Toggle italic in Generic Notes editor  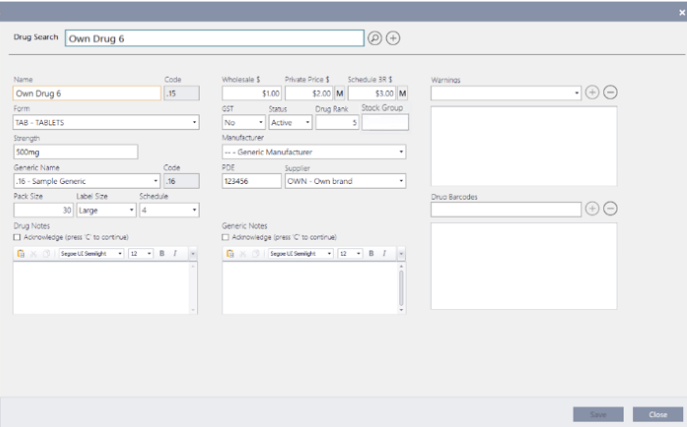coord(384,254)
